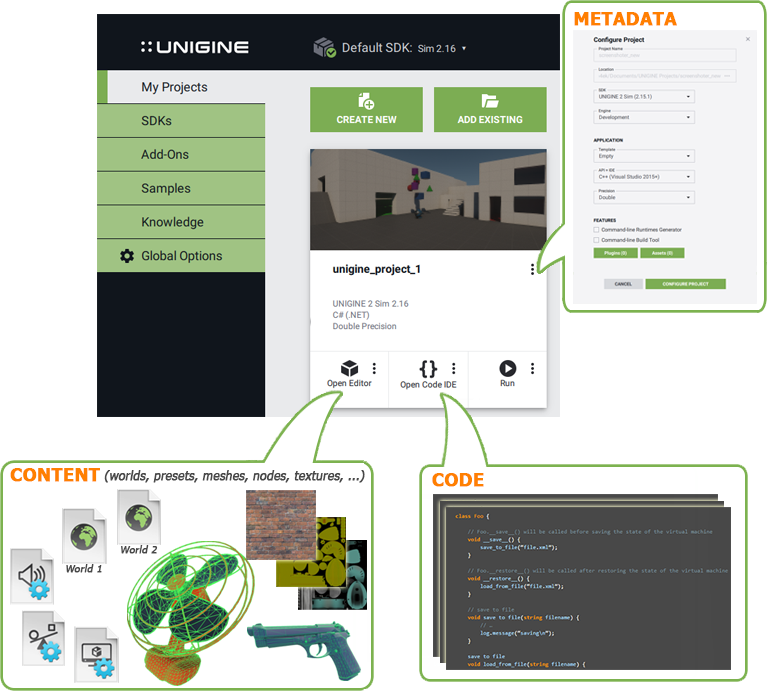767x691 pixels.
Task: Open the Engine dropdown showing Development
Action: [644, 117]
